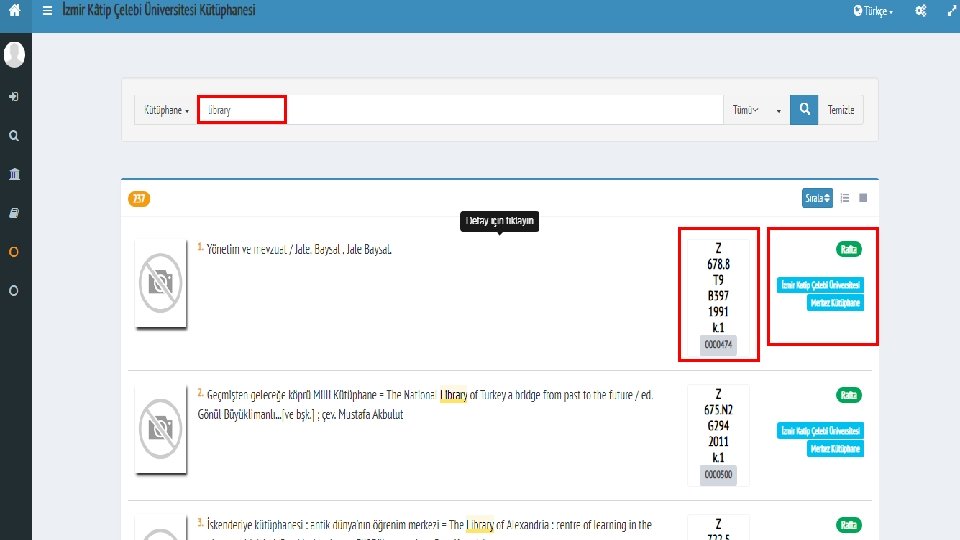Go to home via house icon

tap(14, 10)
